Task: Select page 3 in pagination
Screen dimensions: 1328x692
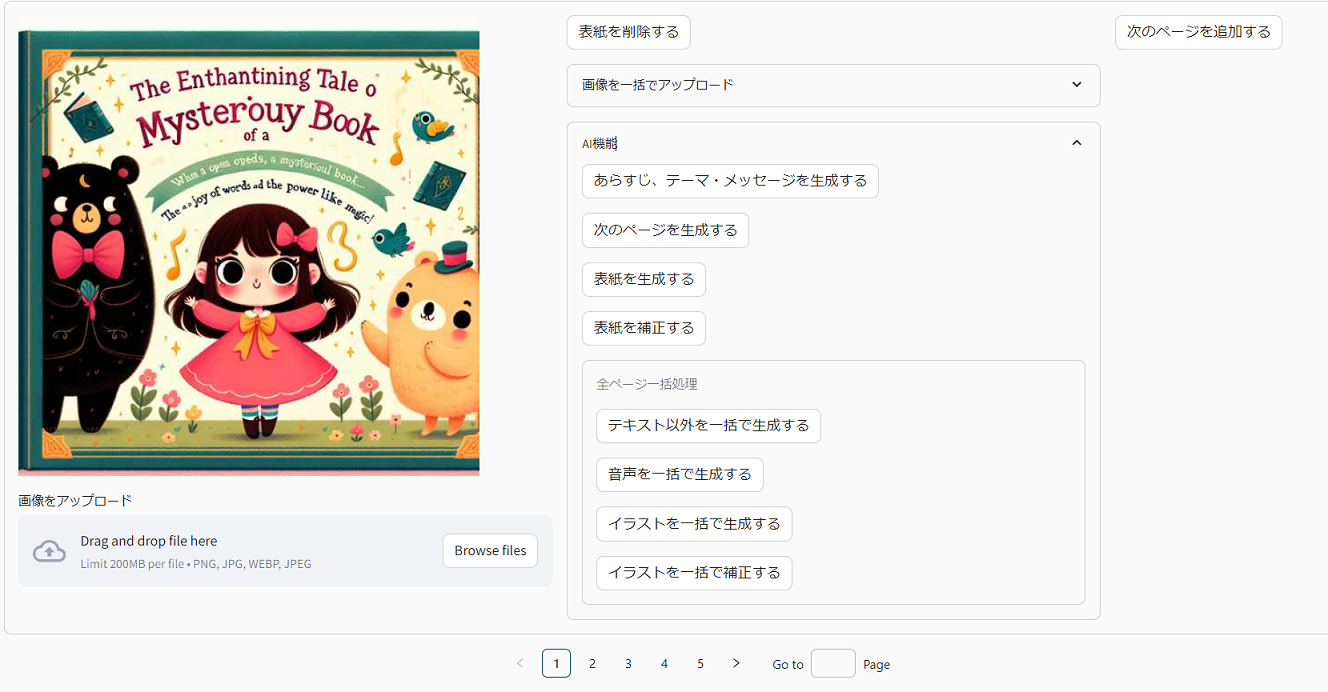Action: click(x=628, y=663)
